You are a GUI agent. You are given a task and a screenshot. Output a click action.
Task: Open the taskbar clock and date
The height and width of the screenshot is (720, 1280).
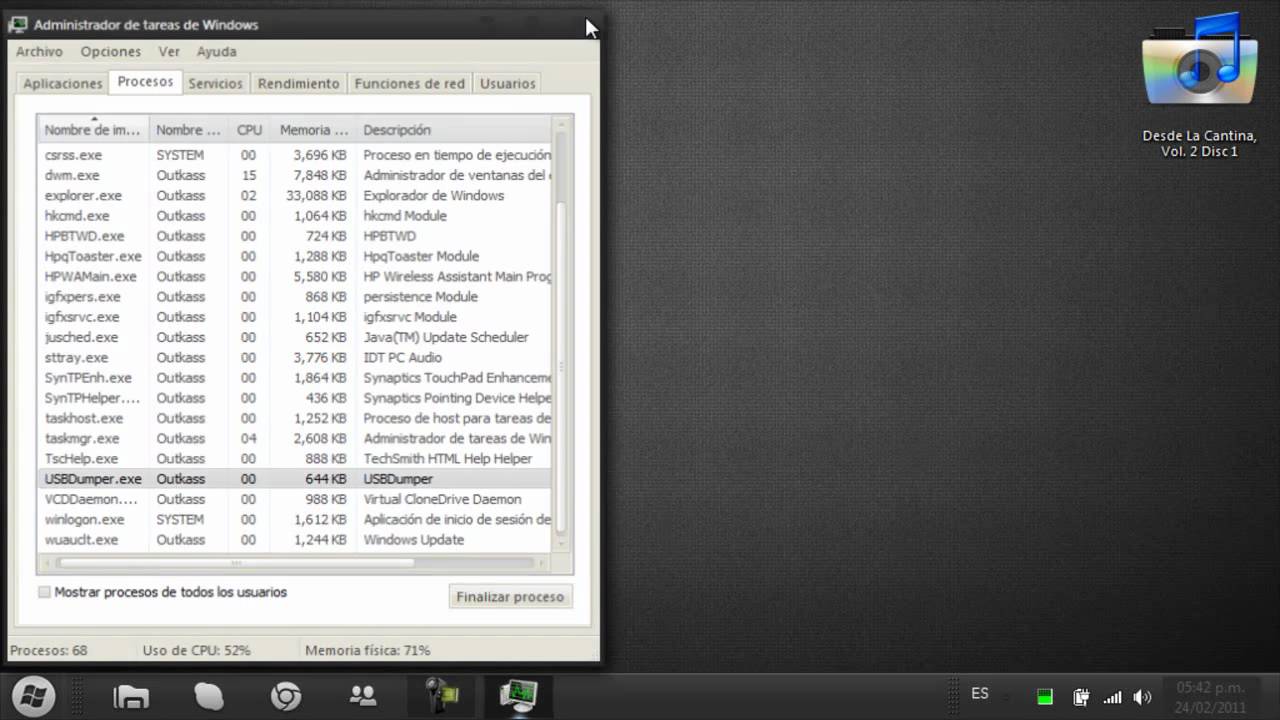[x=1210, y=697]
